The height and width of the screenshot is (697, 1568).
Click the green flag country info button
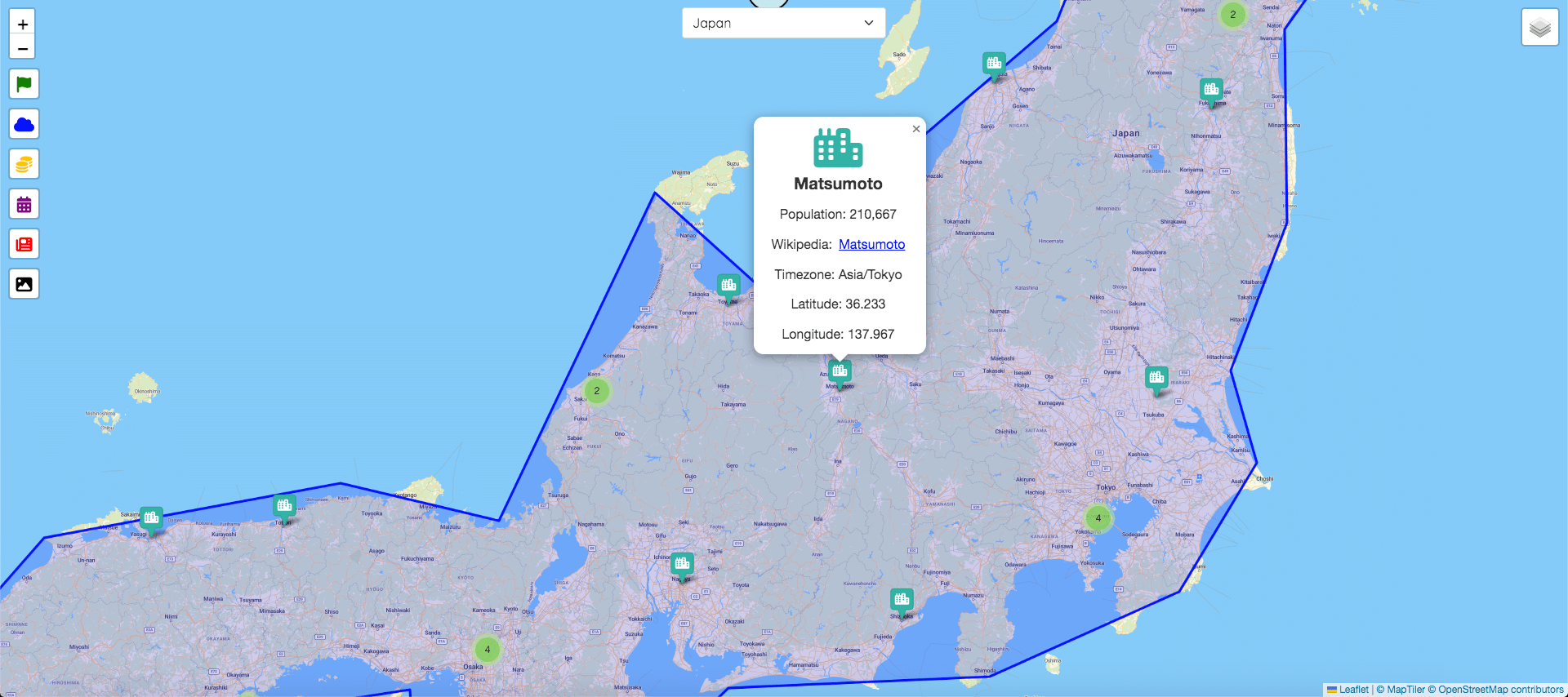tap(24, 84)
